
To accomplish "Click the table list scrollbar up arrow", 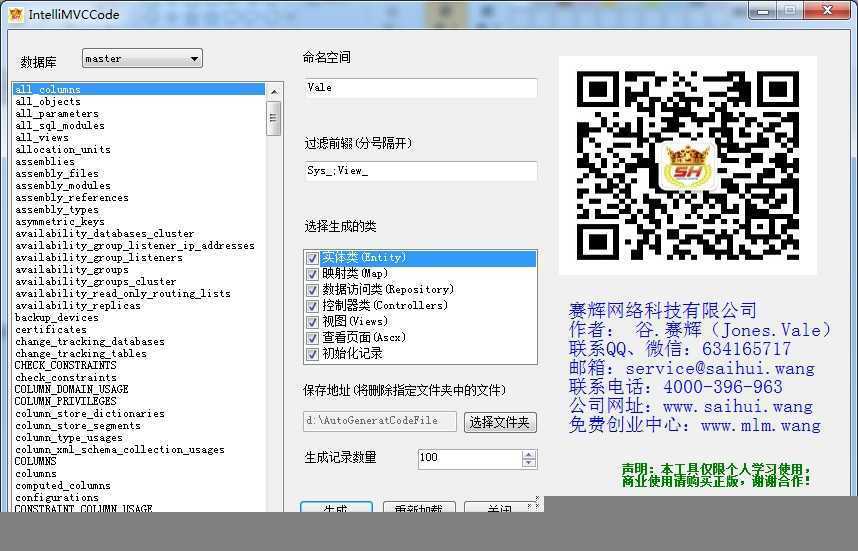I will tap(274, 91).
